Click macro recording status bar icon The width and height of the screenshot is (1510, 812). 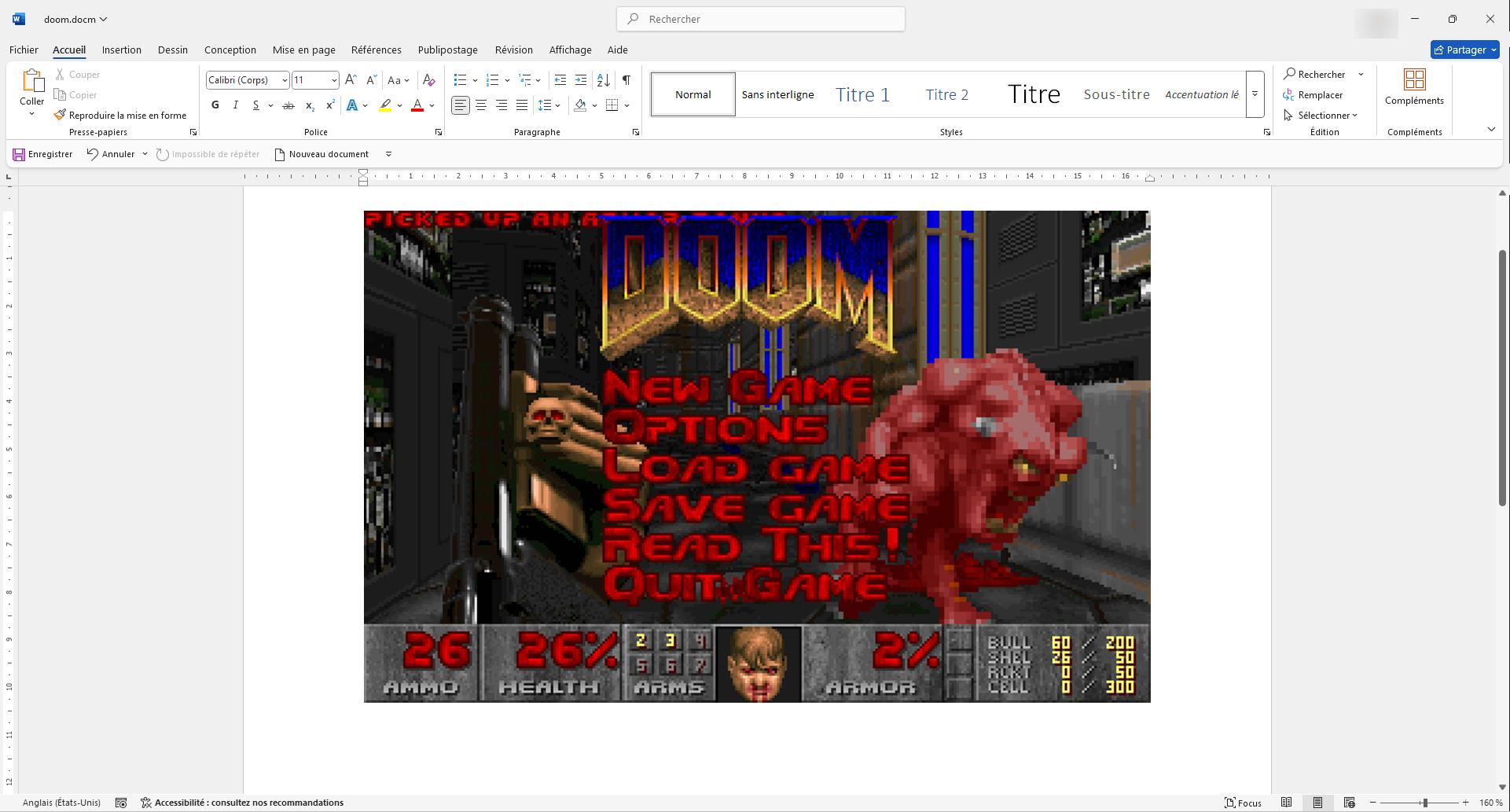click(121, 803)
